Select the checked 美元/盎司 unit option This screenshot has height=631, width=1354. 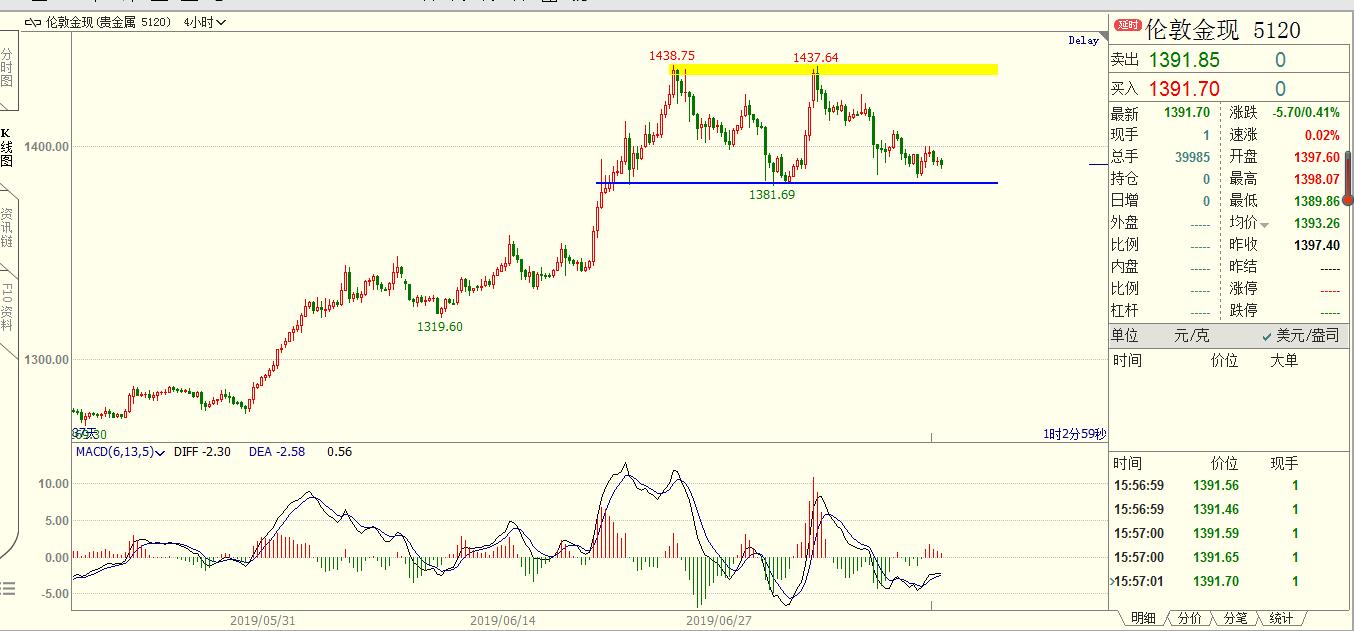pos(1300,336)
